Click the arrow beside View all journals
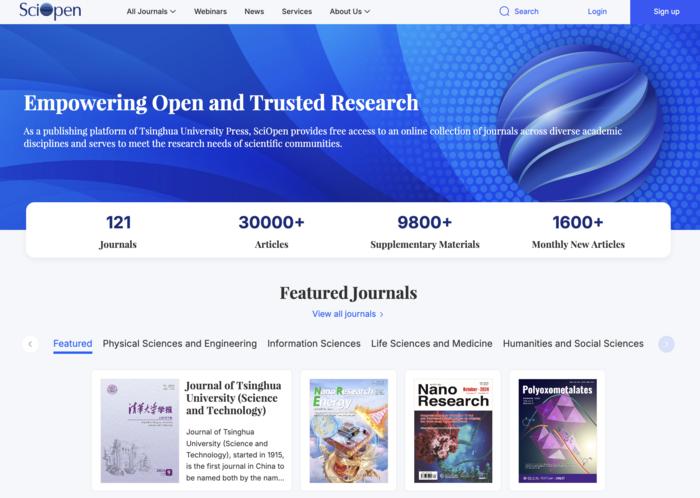 pyautogui.click(x=381, y=315)
